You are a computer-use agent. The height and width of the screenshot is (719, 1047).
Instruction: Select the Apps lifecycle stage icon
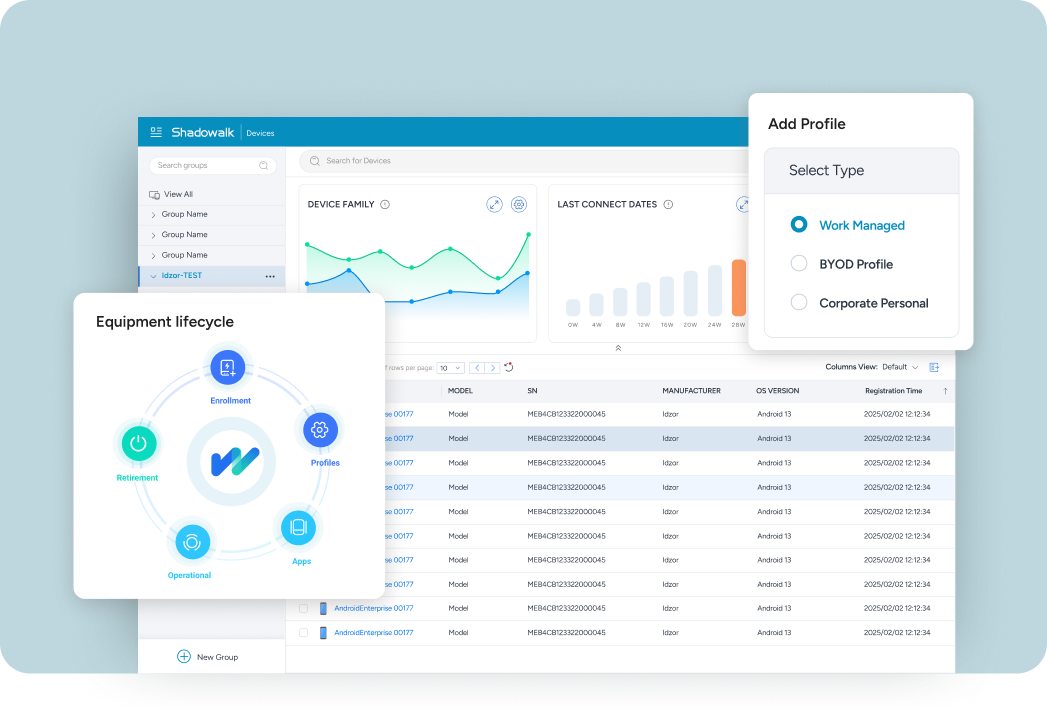(x=298, y=526)
